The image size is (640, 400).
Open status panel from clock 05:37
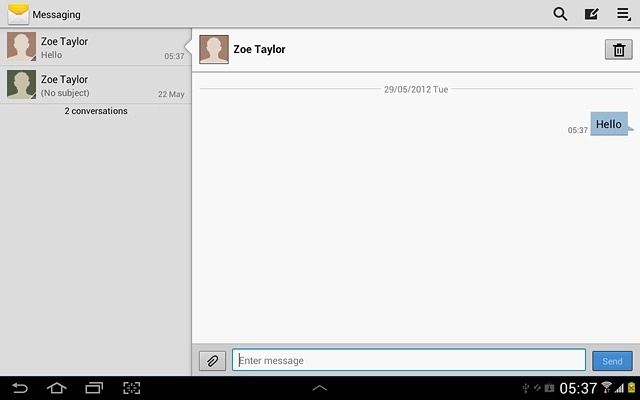click(x=577, y=388)
